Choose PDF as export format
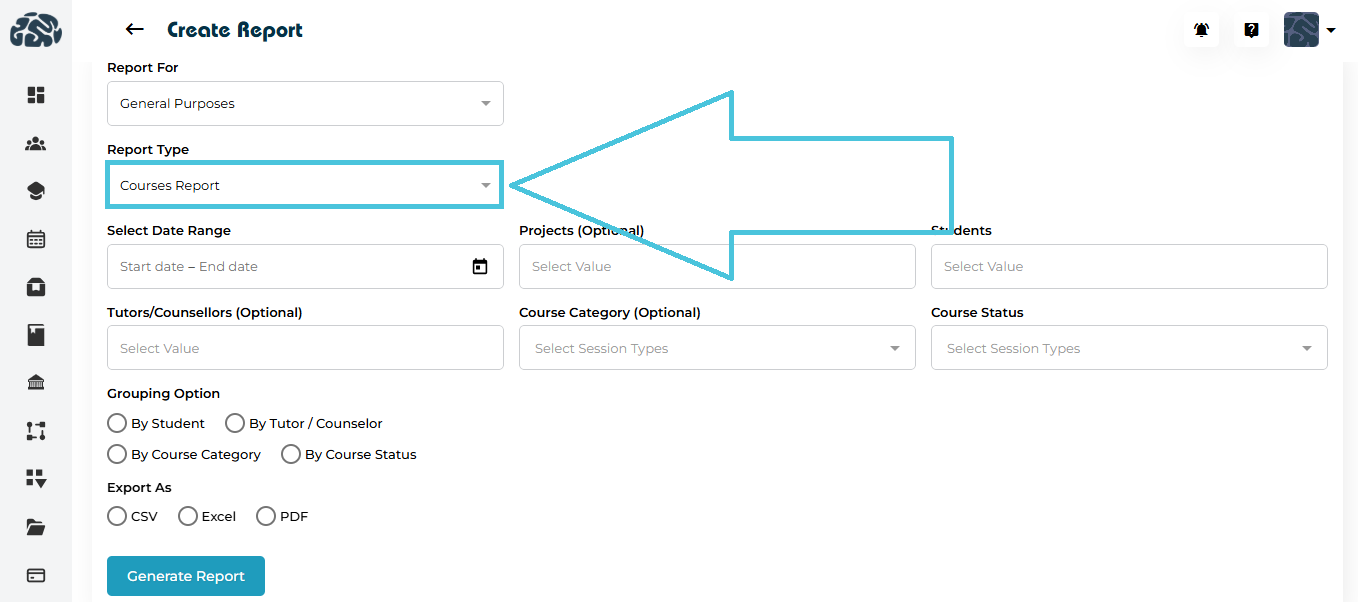The height and width of the screenshot is (602, 1358). click(x=266, y=517)
